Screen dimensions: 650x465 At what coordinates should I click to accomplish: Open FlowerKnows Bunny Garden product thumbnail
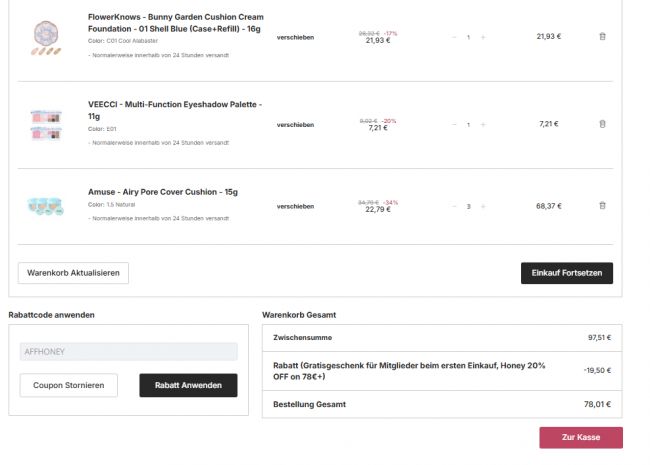tap(45, 36)
